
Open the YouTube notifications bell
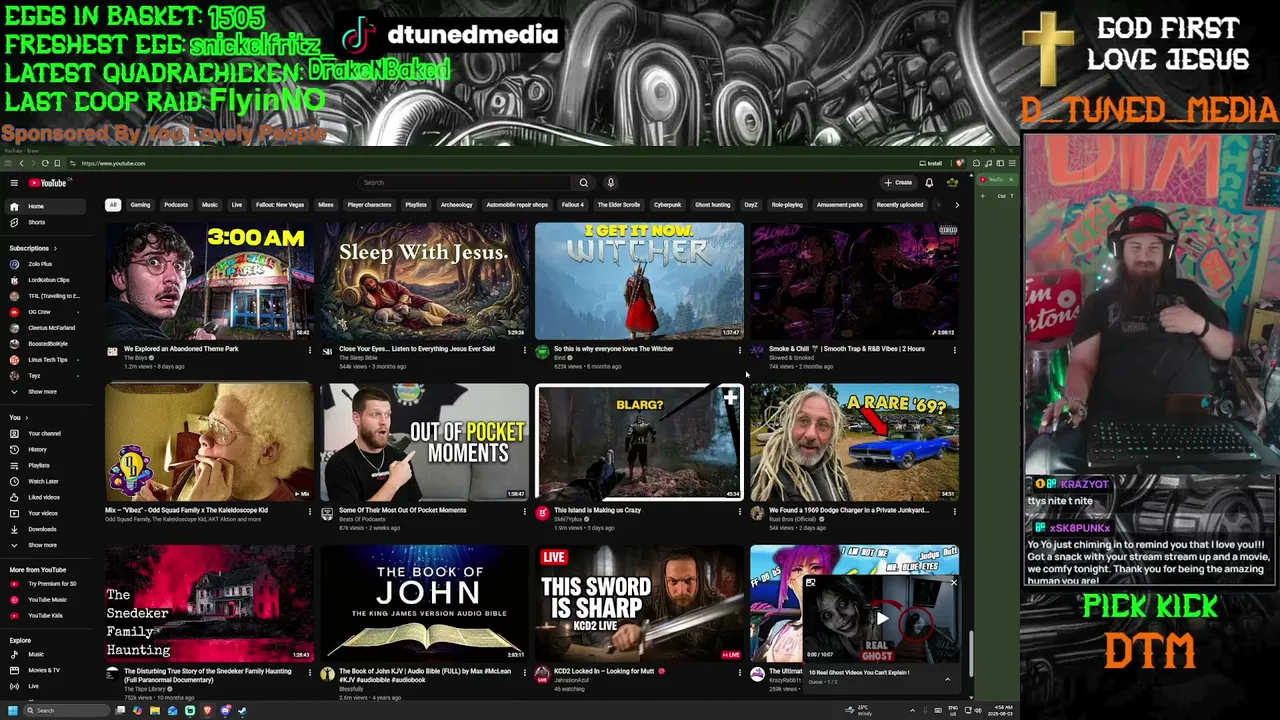coord(929,183)
